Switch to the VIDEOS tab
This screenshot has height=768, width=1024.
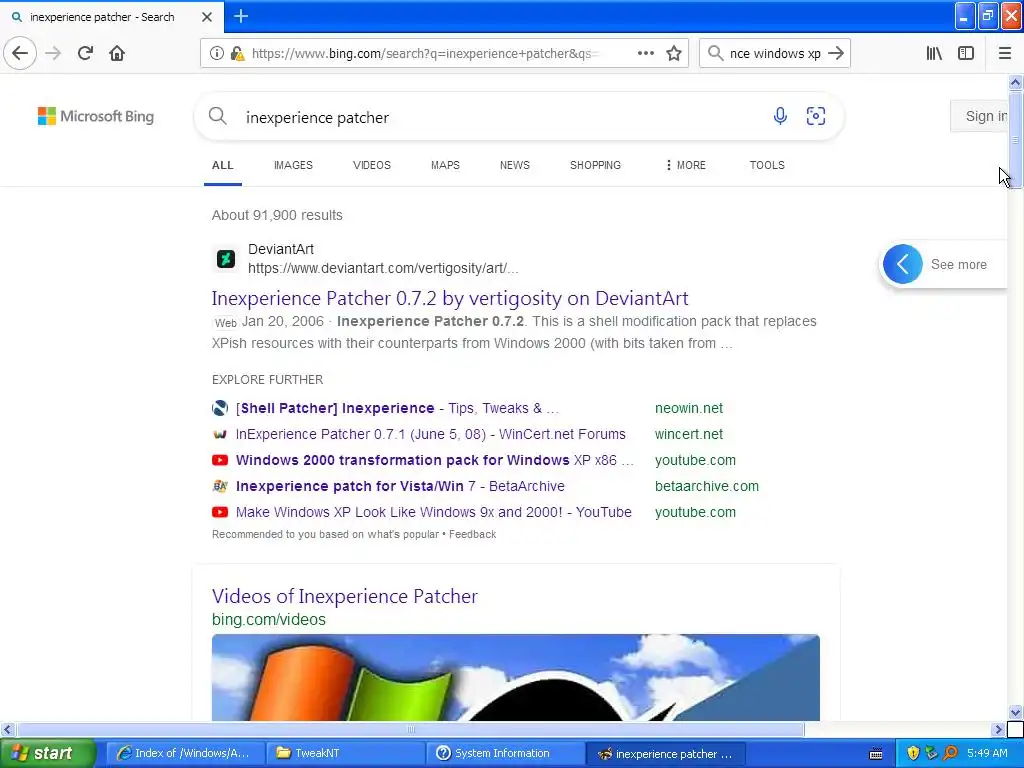pyautogui.click(x=372, y=165)
